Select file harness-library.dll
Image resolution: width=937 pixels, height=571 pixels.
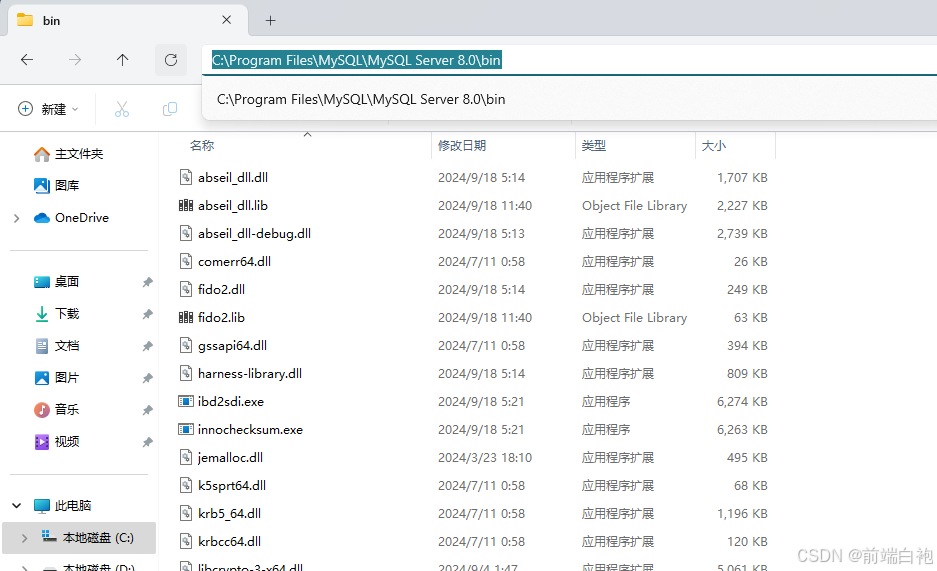tap(250, 374)
